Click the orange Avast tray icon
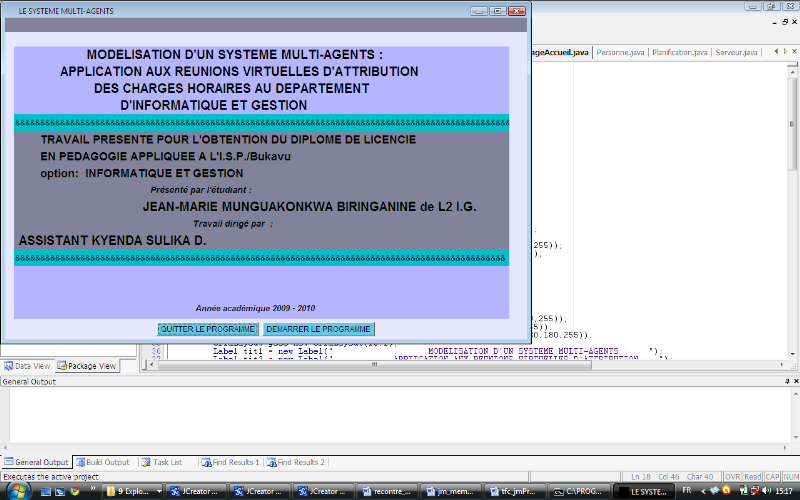The height and width of the screenshot is (500, 800). (x=727, y=491)
